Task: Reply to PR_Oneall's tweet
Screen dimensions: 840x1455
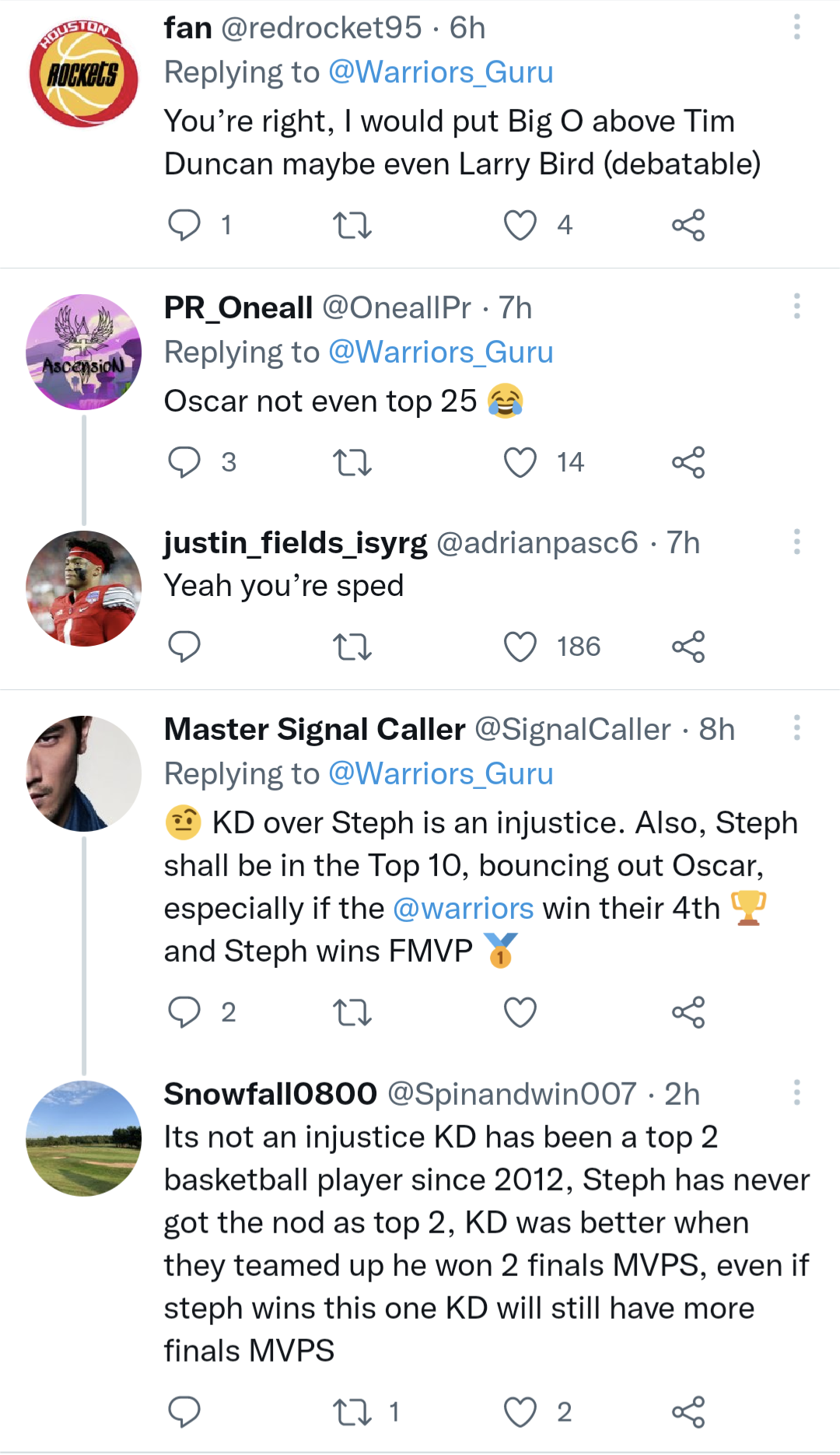Action: pos(184,462)
